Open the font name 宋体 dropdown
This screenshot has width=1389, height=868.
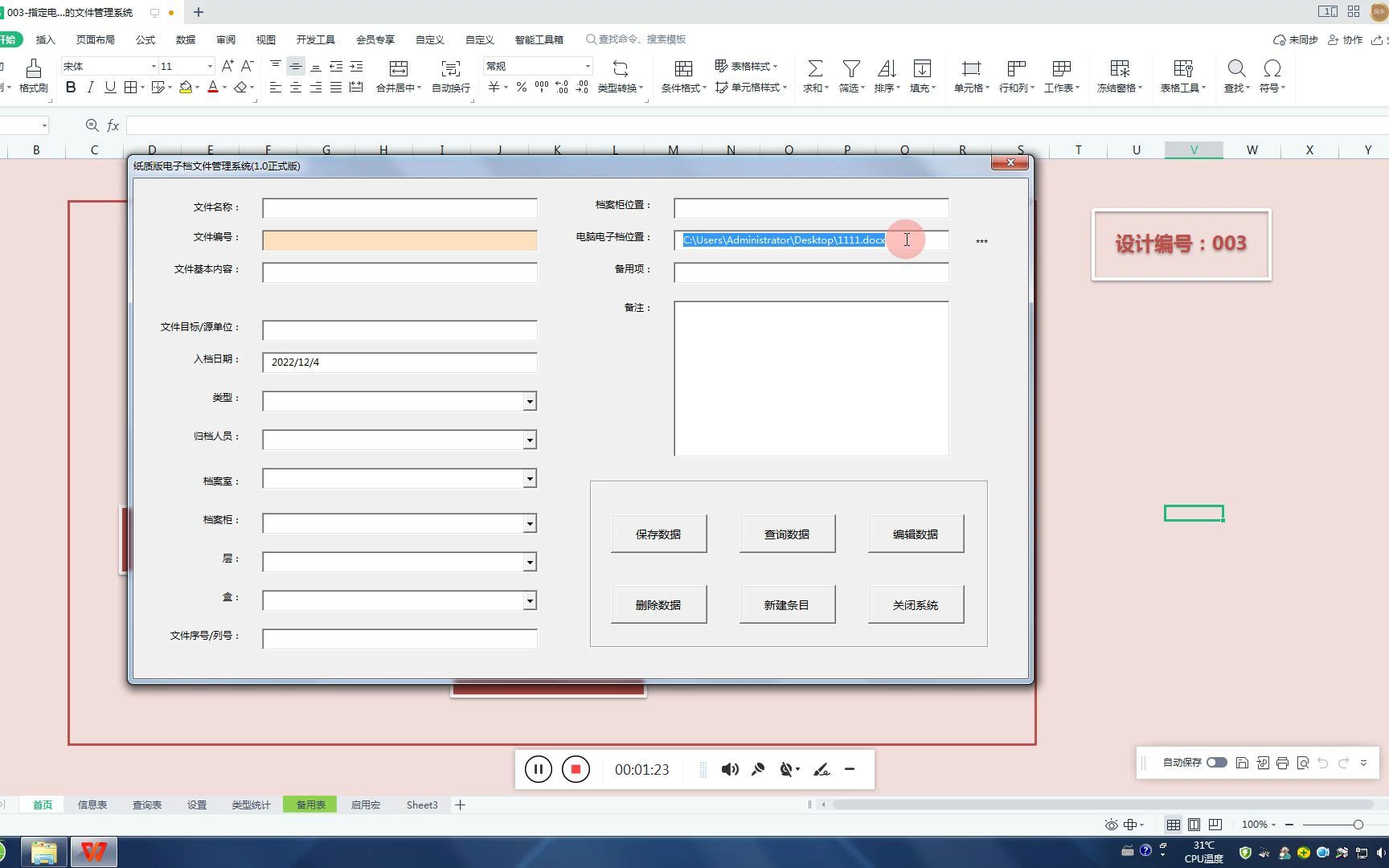click(153, 66)
